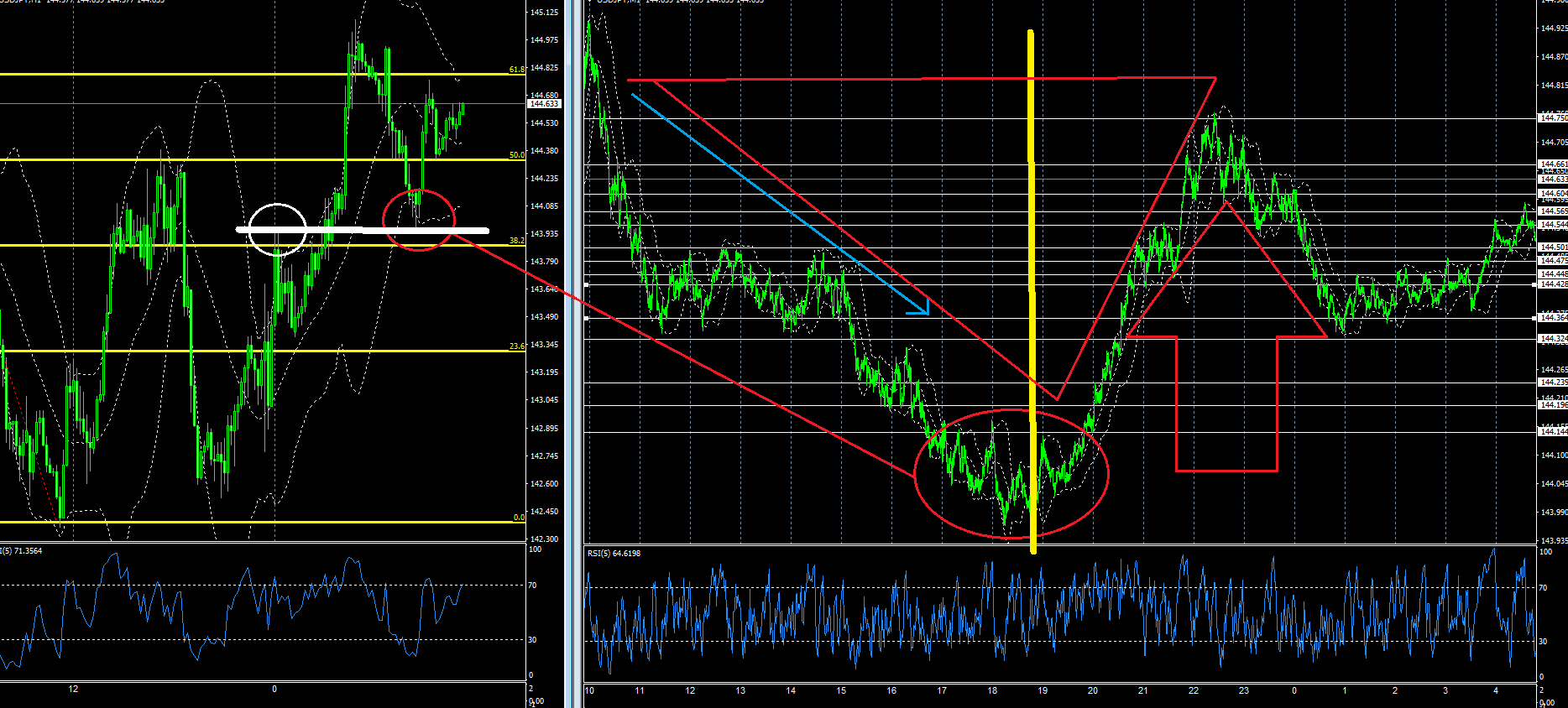Image resolution: width=1568 pixels, height=708 pixels.
Task: Click the 38.2 Fibonacci level label
Action: click(517, 241)
